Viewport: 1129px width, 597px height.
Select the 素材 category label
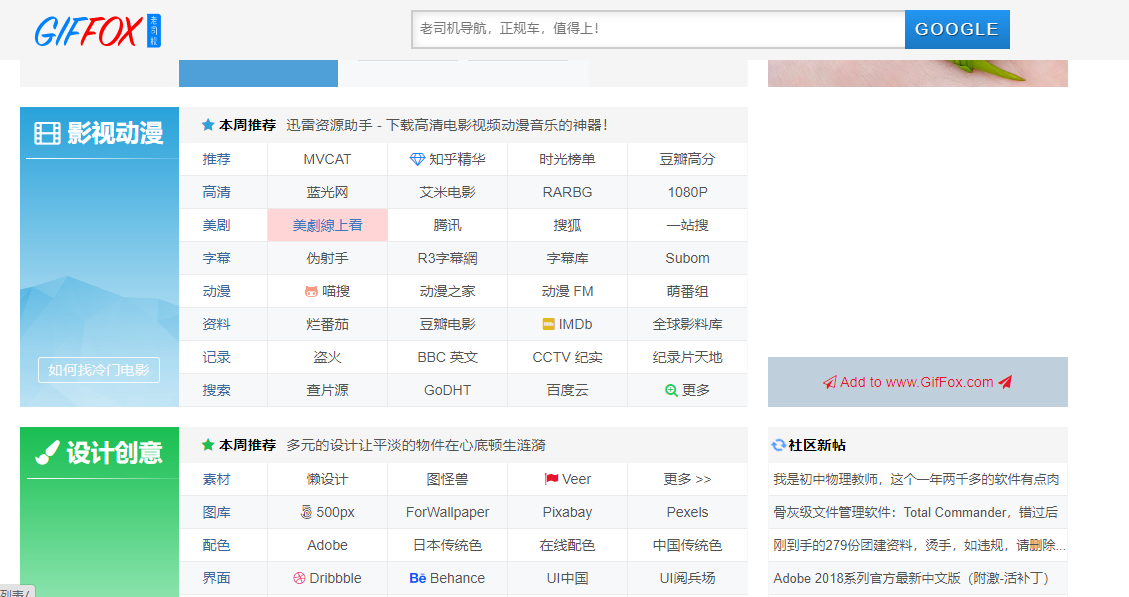pos(216,480)
